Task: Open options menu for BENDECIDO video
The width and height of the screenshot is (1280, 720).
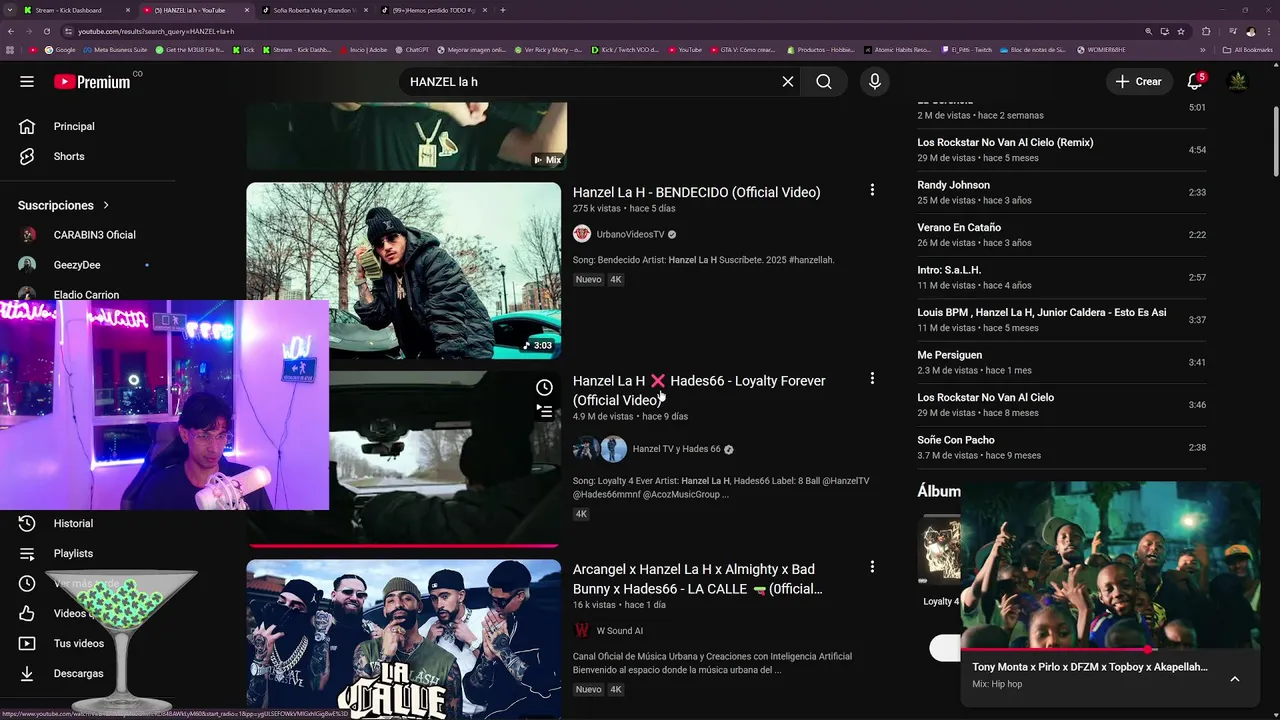Action: click(x=872, y=190)
